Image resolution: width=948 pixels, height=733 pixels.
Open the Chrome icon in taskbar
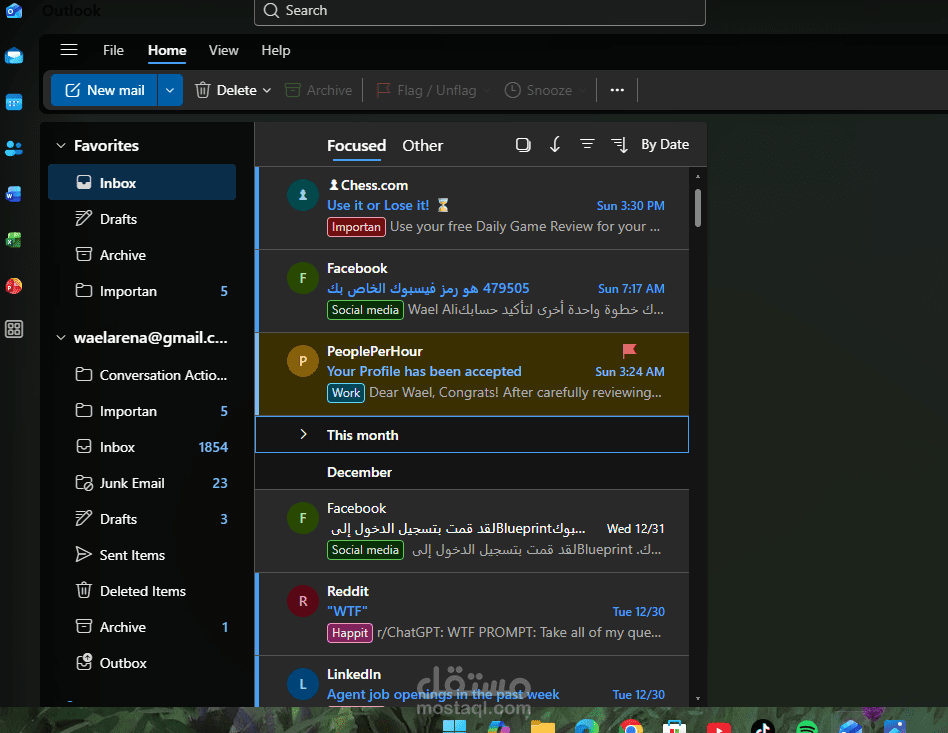[631, 727]
